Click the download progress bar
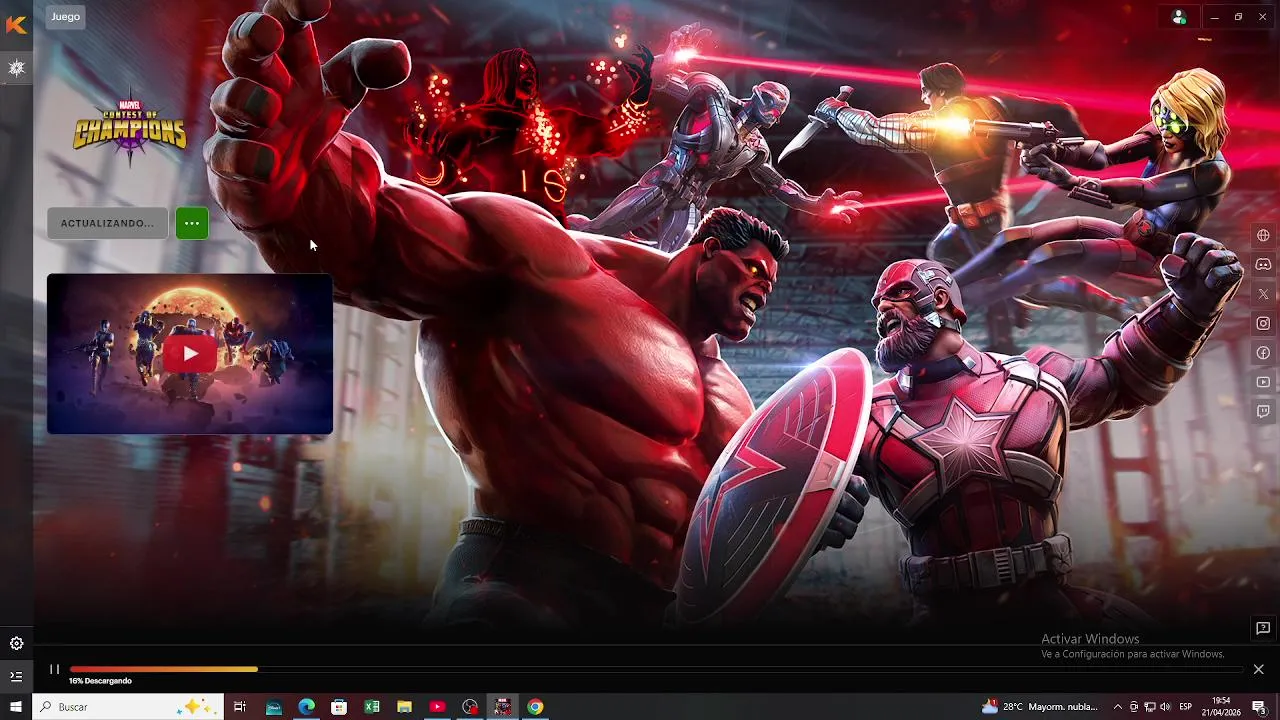Screen dimensions: 1280x720 (657, 669)
